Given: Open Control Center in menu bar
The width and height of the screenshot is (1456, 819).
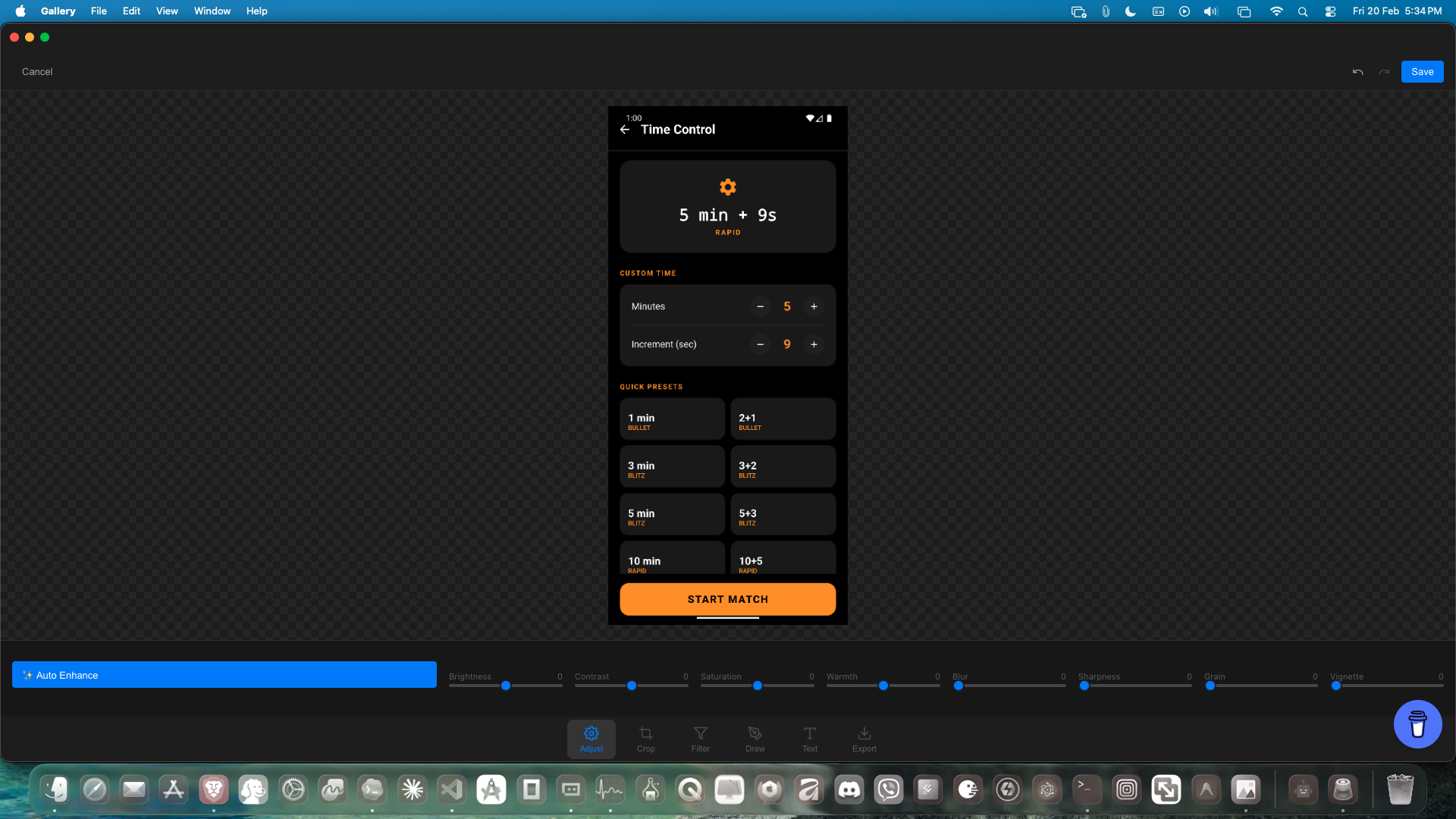Looking at the screenshot, I should (1330, 11).
